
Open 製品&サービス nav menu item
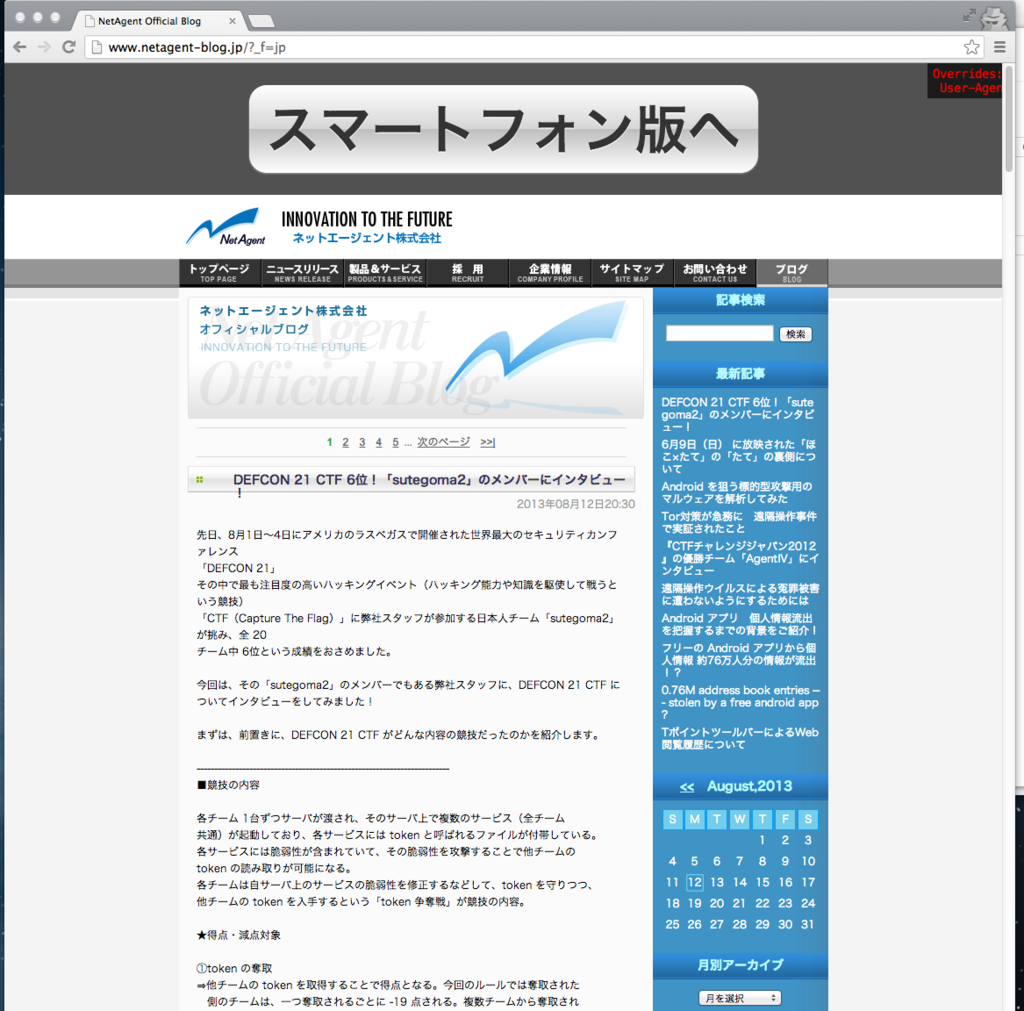coord(385,272)
